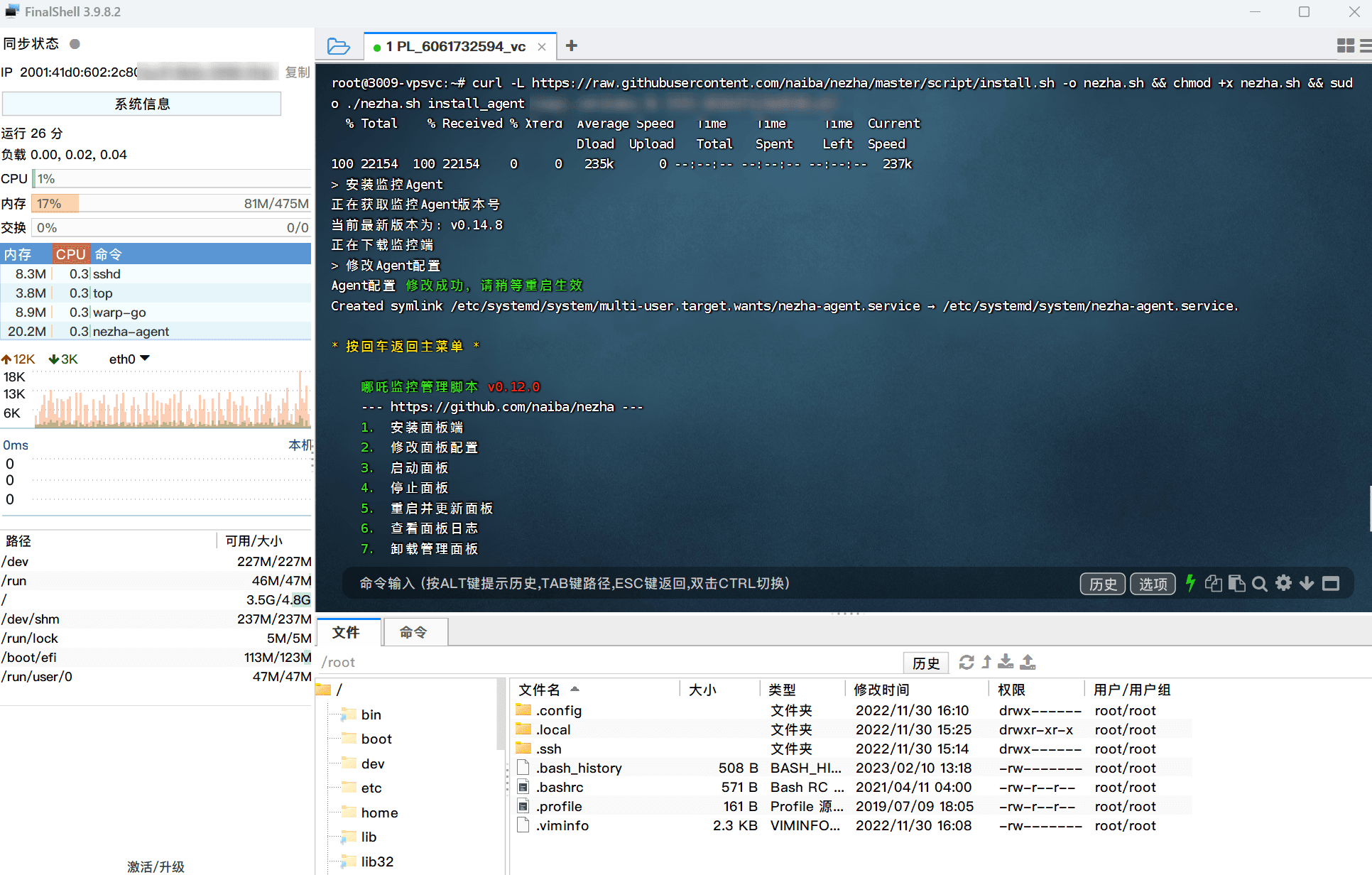This screenshot has height=875, width=1372.
Task: Select the .bashrc file
Action: pyautogui.click(x=852, y=788)
